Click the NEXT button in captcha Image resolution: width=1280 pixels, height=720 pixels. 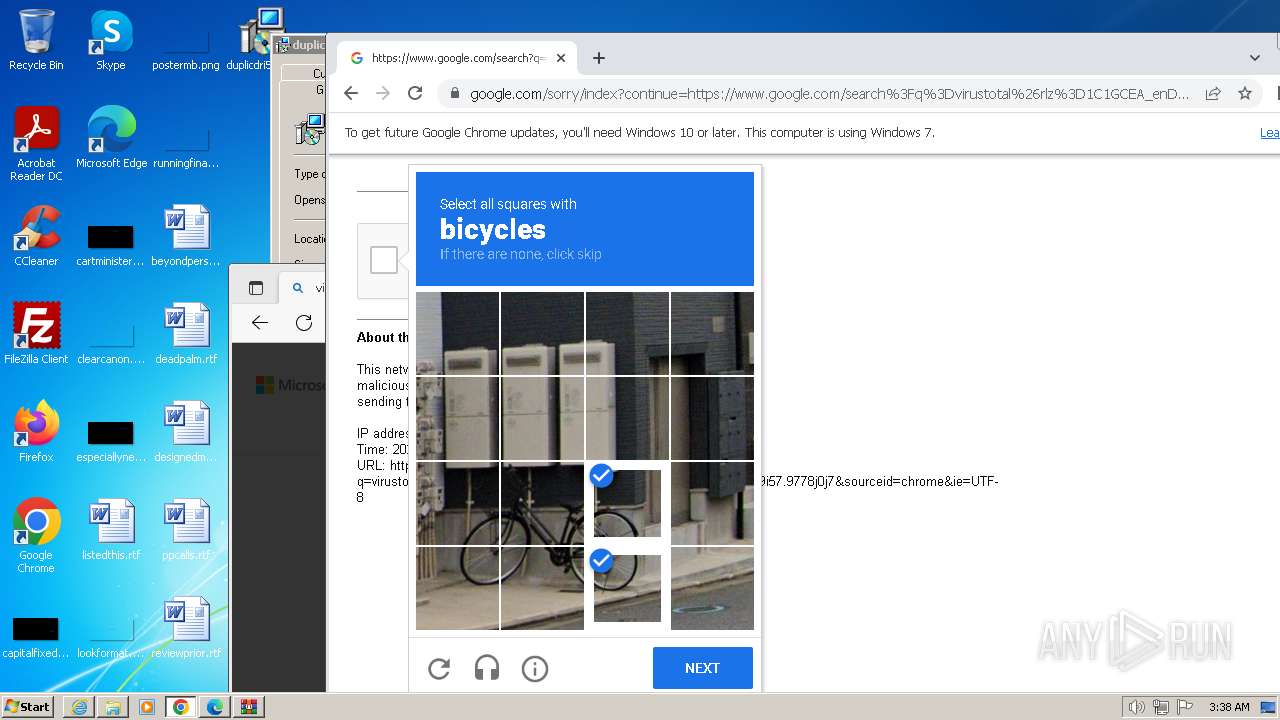pyautogui.click(x=702, y=668)
